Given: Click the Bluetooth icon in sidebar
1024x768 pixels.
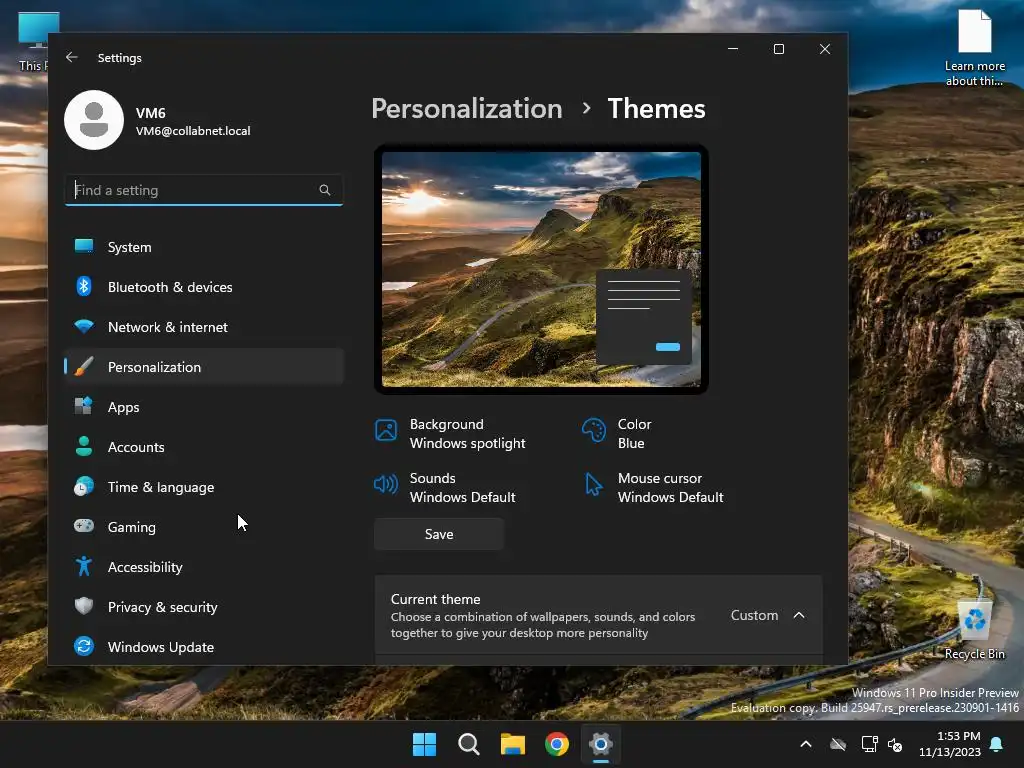Looking at the screenshot, I should (x=84, y=287).
